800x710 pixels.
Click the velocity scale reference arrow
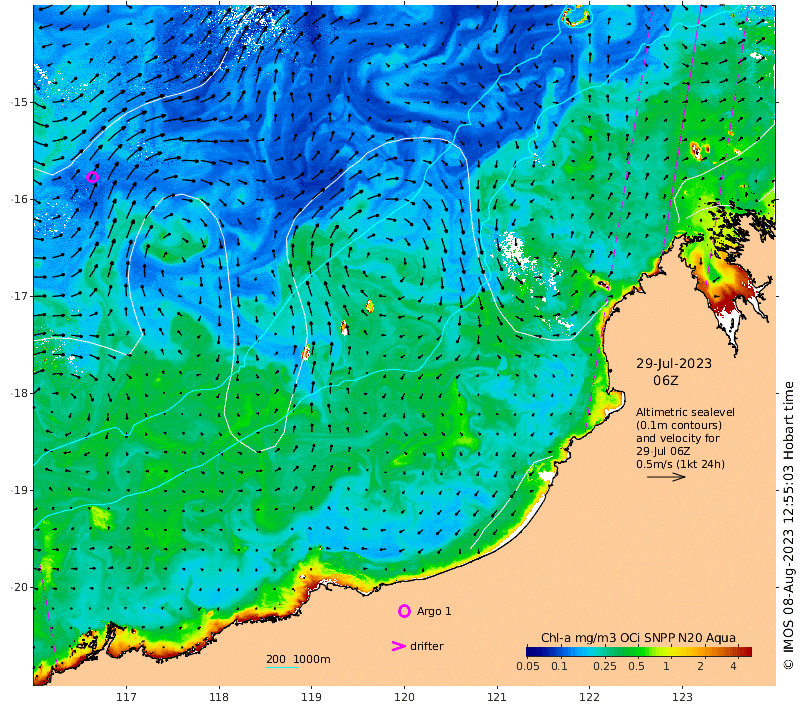(666, 477)
